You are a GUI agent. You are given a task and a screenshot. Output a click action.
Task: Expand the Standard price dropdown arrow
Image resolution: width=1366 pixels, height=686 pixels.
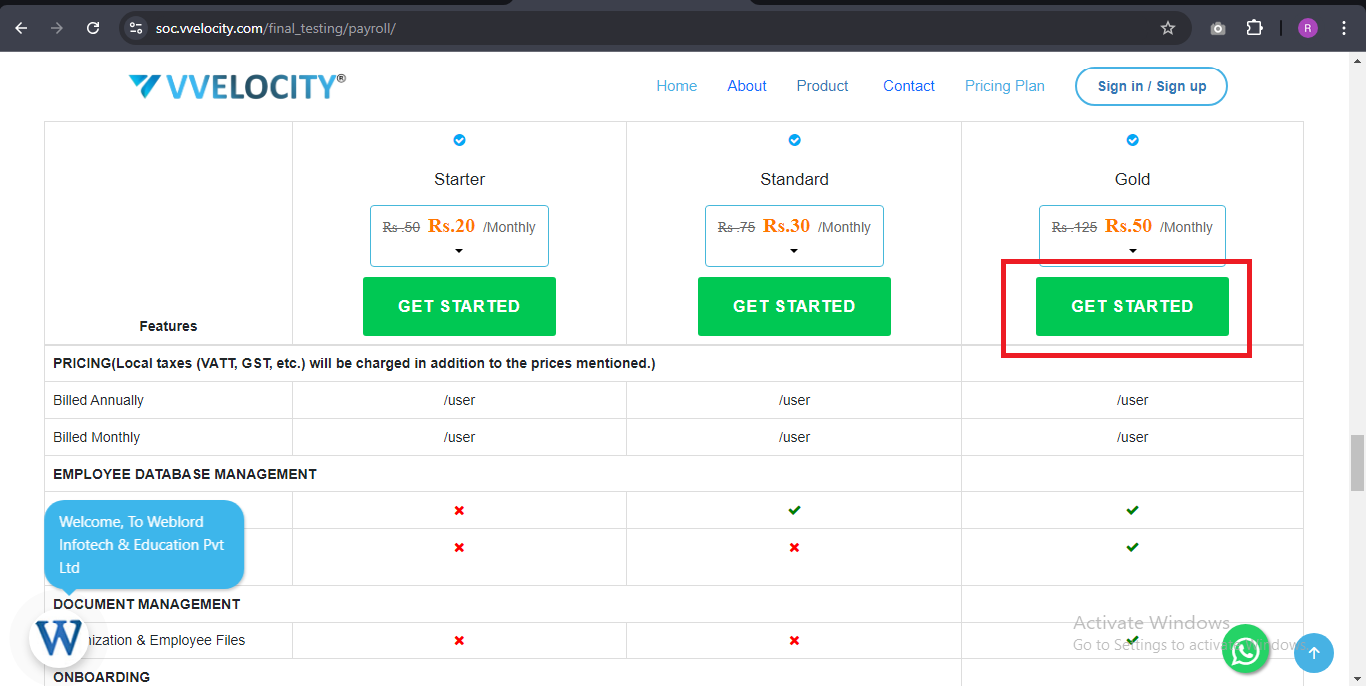tap(794, 251)
